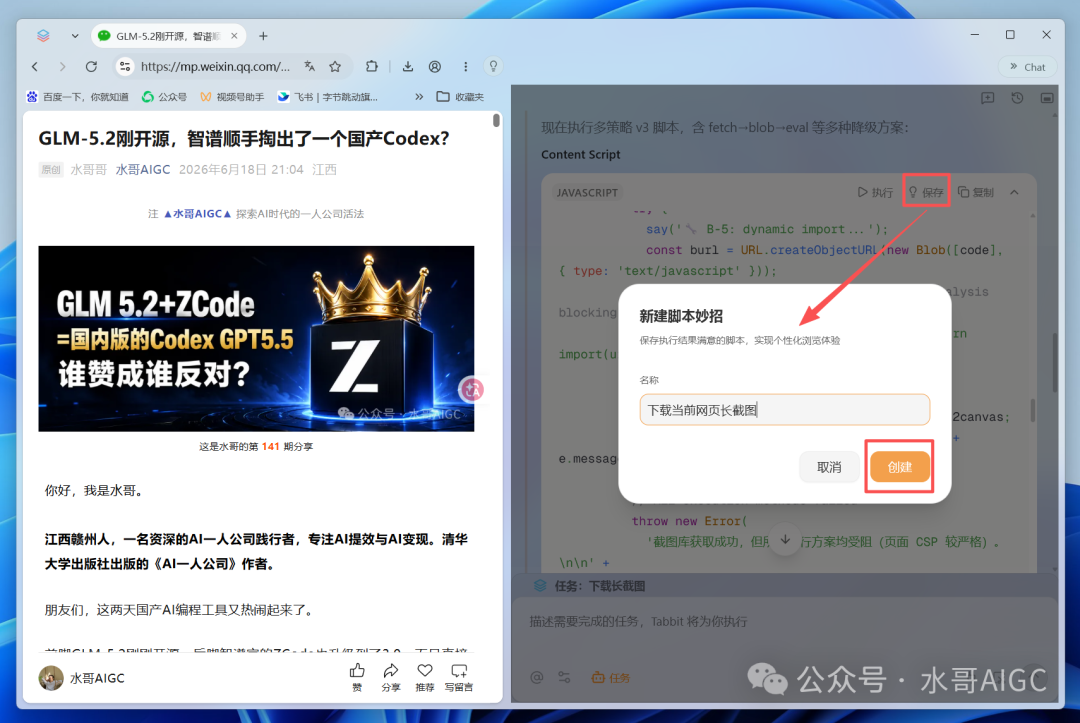The height and width of the screenshot is (723, 1080).
Task: Recommend the article with 推荐 heart
Action: (425, 678)
